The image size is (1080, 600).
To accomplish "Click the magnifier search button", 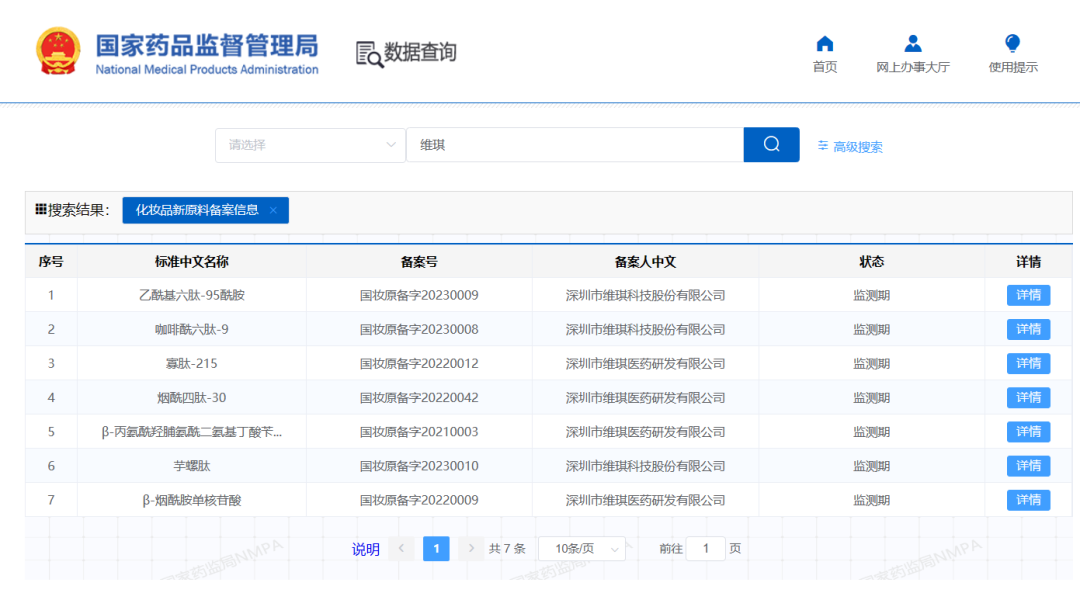I will [x=771, y=144].
